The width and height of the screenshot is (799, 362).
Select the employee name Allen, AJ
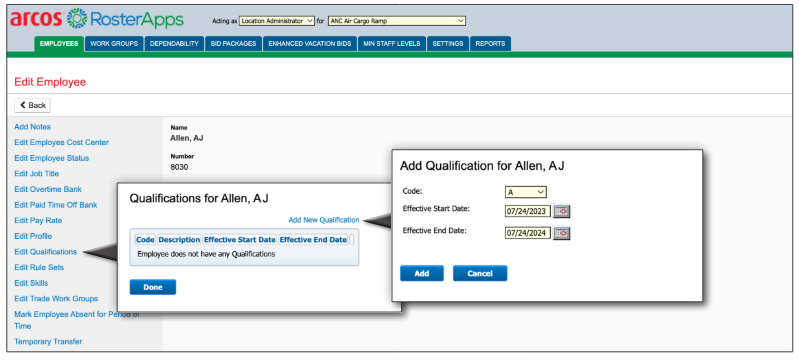point(187,138)
